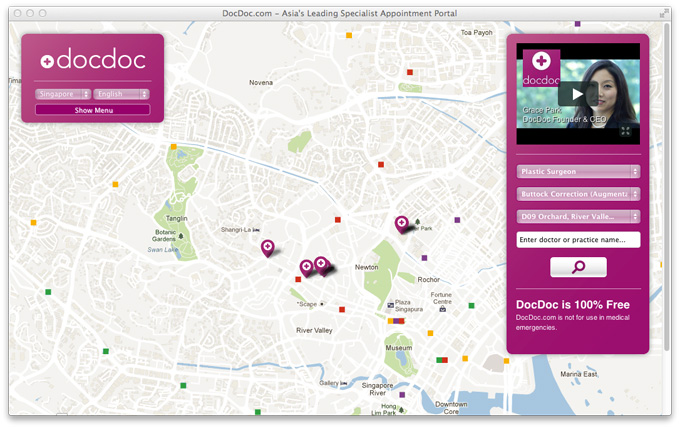Select the clinic pin near Shangri-La
The height and width of the screenshot is (428, 680).
[268, 248]
